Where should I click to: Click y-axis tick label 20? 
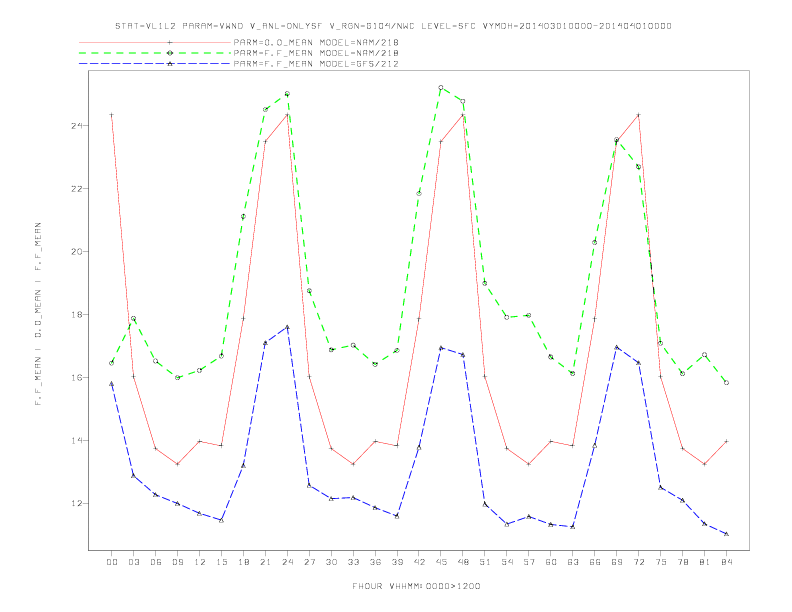click(x=77, y=251)
